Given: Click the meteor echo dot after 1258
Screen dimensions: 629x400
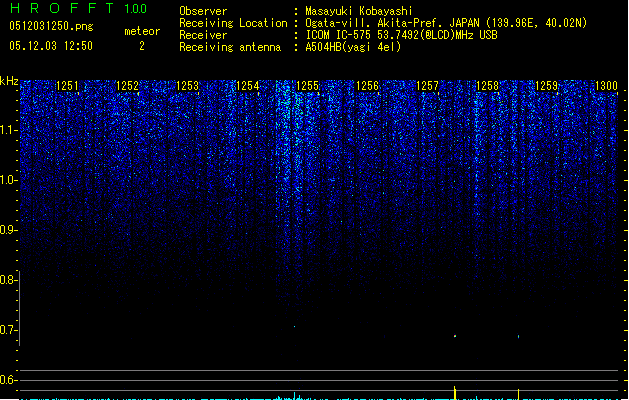Looking at the screenshot, I should 518,337.
